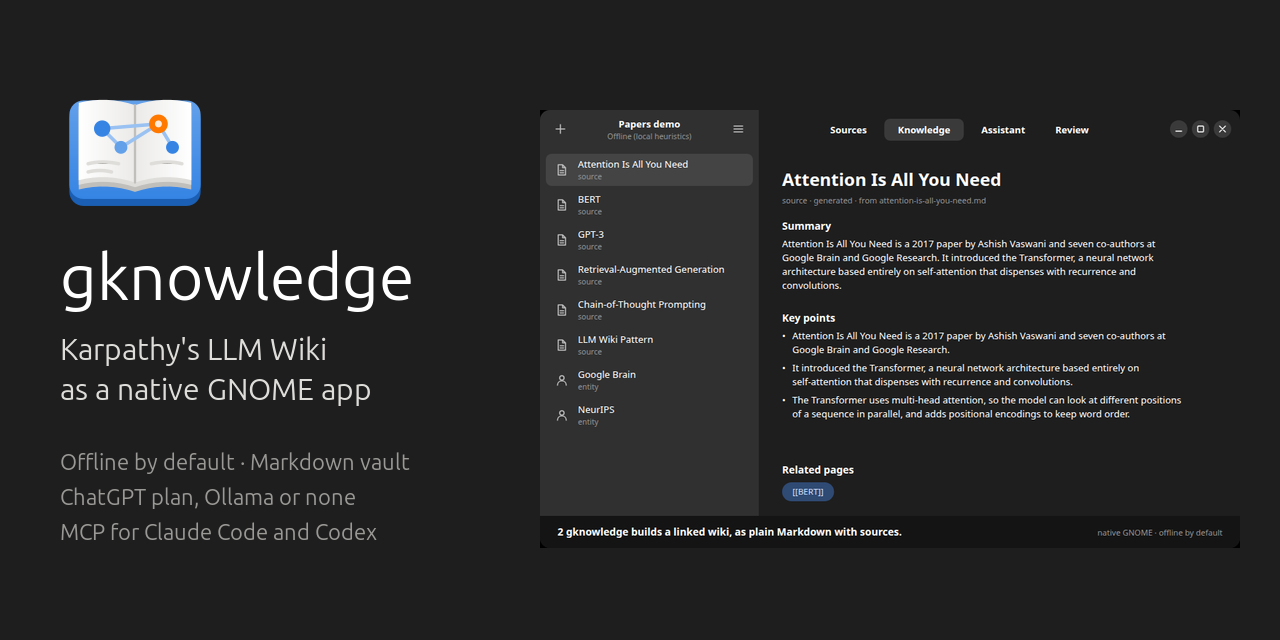
Task: Minimize the gknowledge window
Action: 1179,129
